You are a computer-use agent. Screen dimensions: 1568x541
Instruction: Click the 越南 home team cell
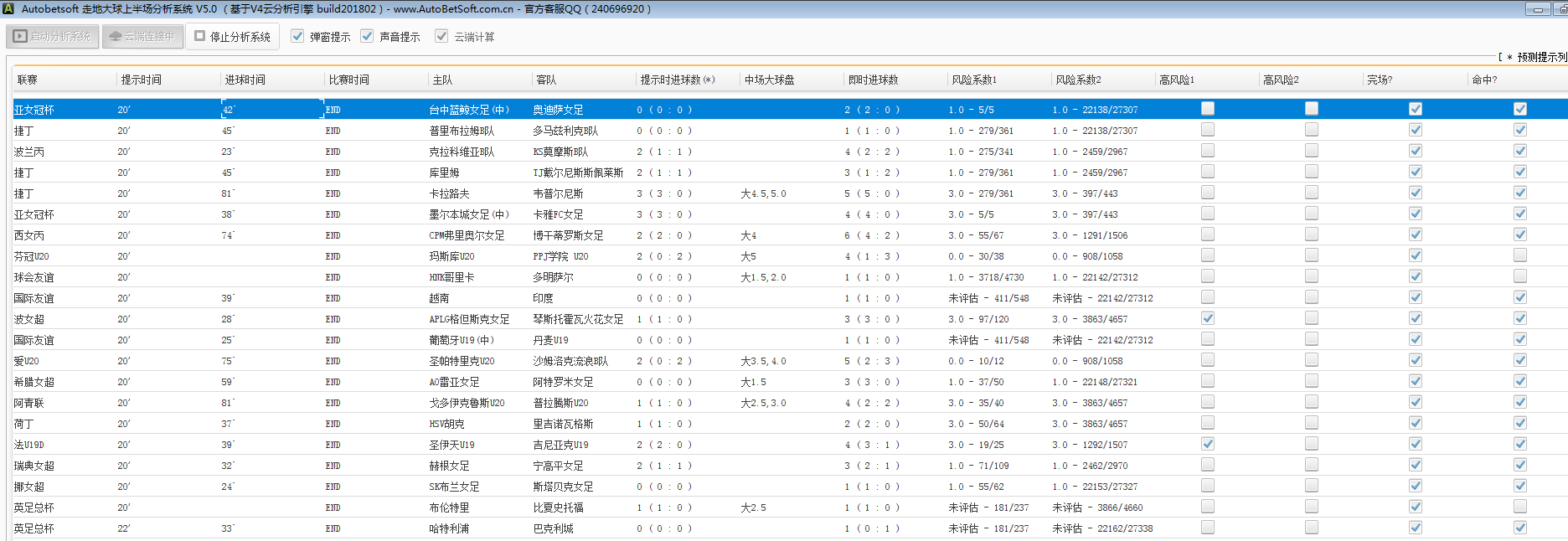440,298
